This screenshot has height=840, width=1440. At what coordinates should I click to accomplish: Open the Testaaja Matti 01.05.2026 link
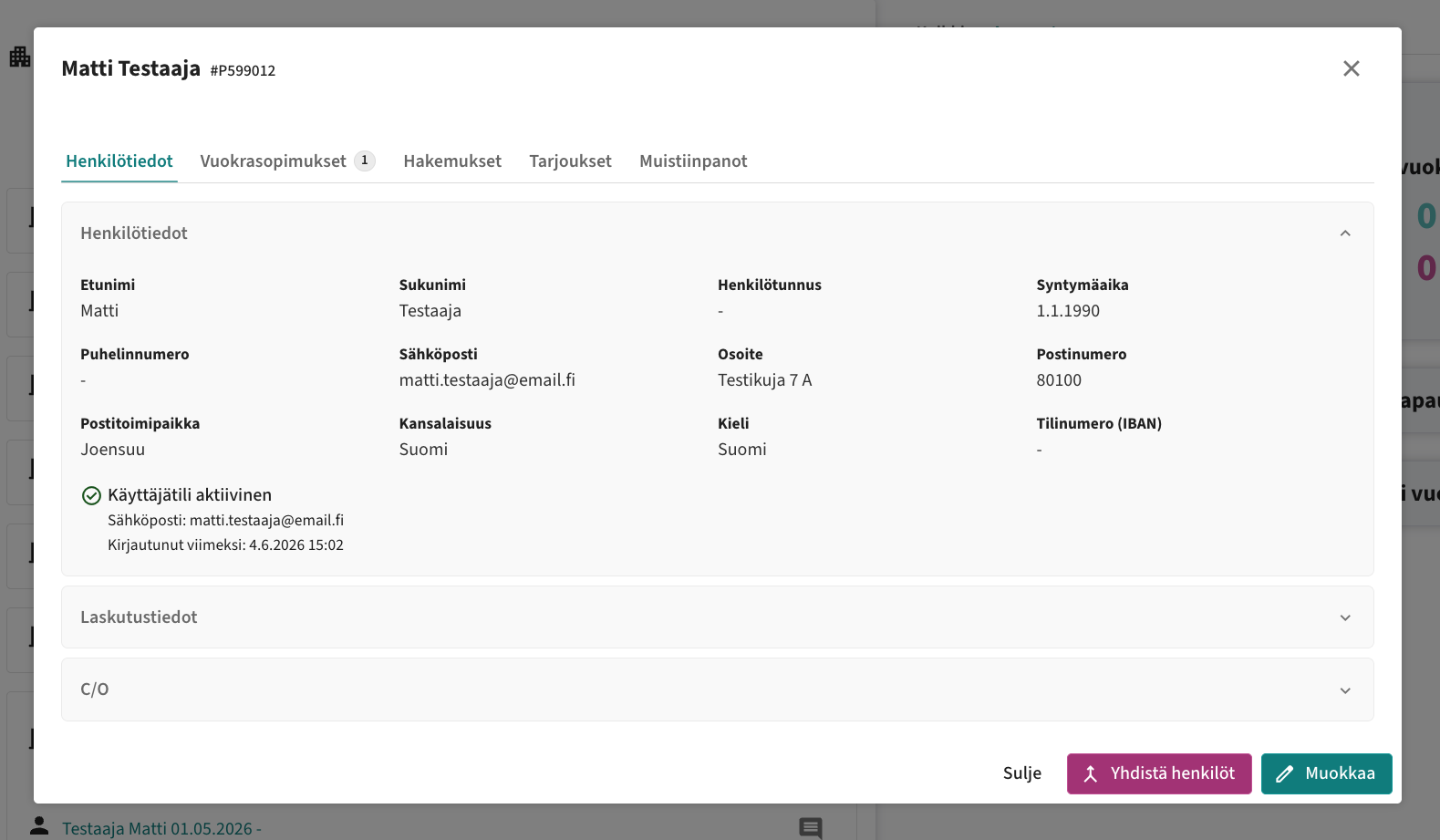161,829
